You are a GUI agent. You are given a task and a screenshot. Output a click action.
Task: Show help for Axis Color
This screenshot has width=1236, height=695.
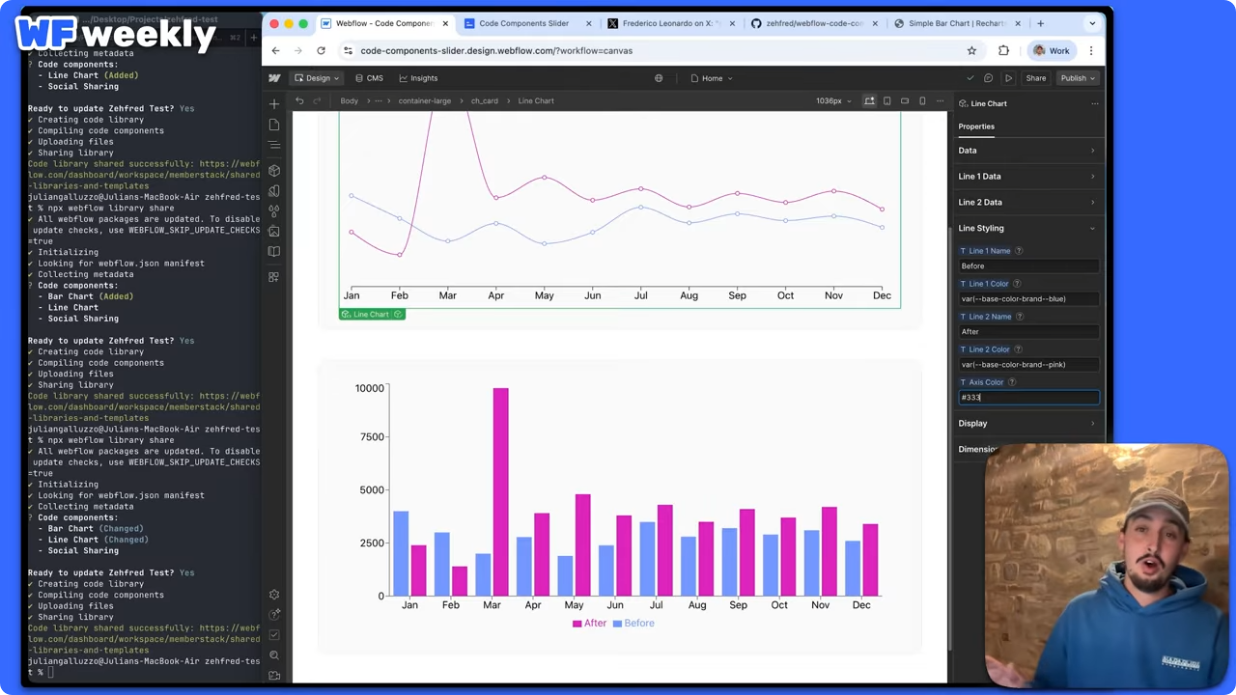click(1012, 382)
